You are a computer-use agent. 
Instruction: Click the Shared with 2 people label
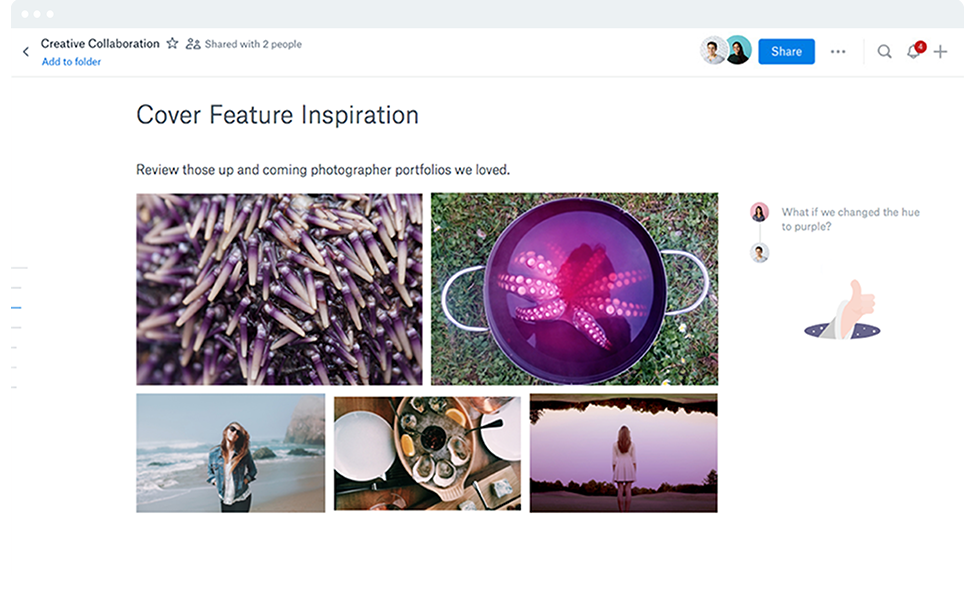point(251,43)
